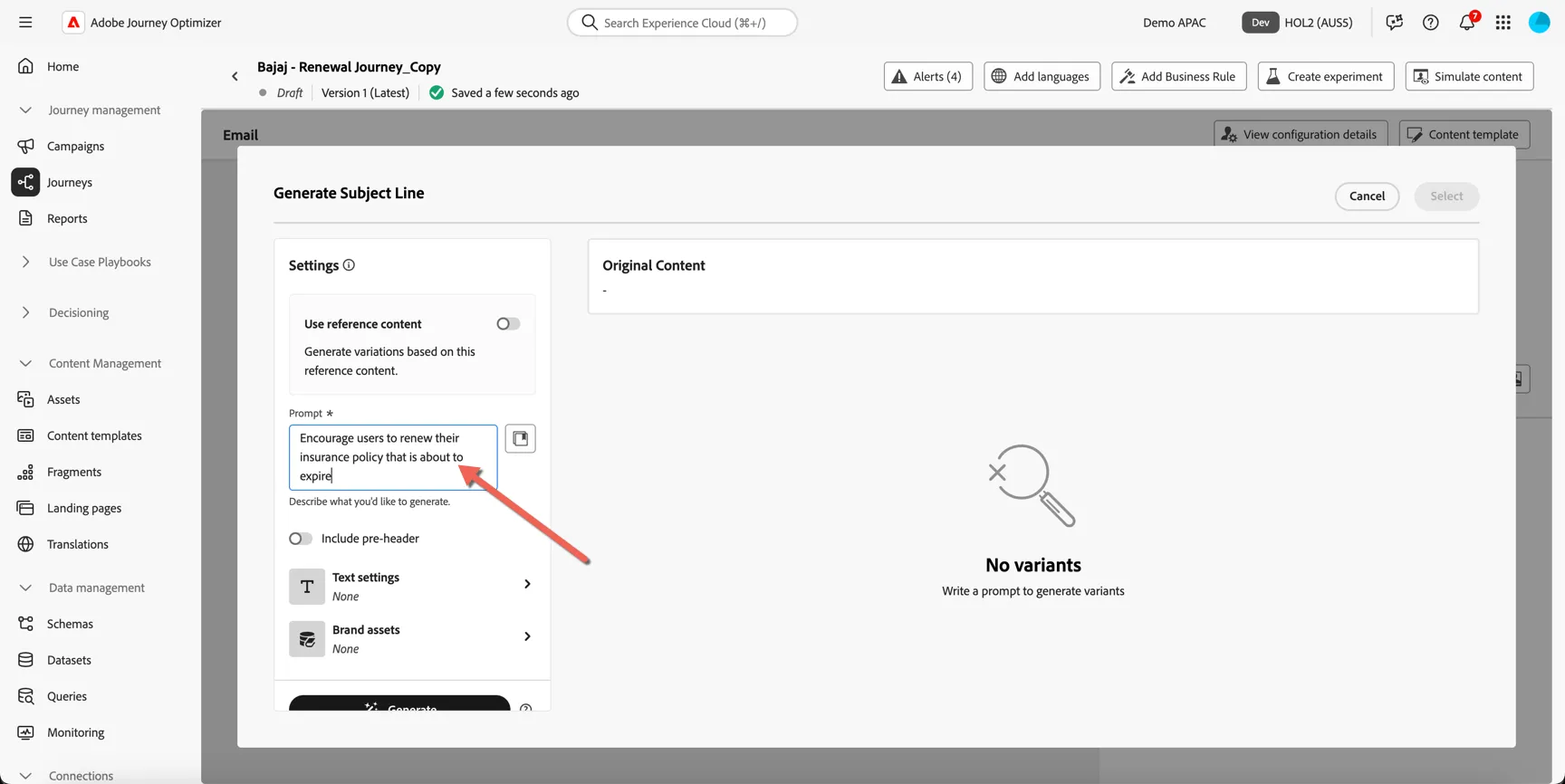Image resolution: width=1565 pixels, height=784 pixels.
Task: Focus the Prompt text area
Action: click(x=393, y=457)
